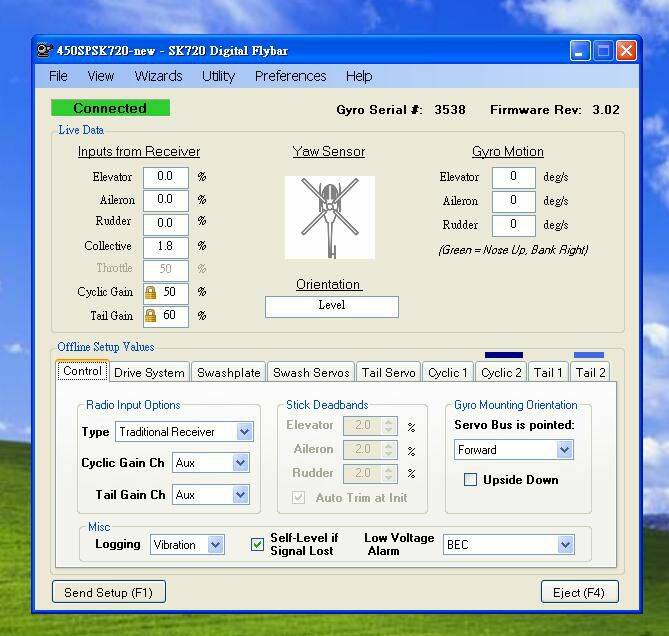Click the Aileron deadband stepper arrows
Screen dimensions: 669x636
389,449
